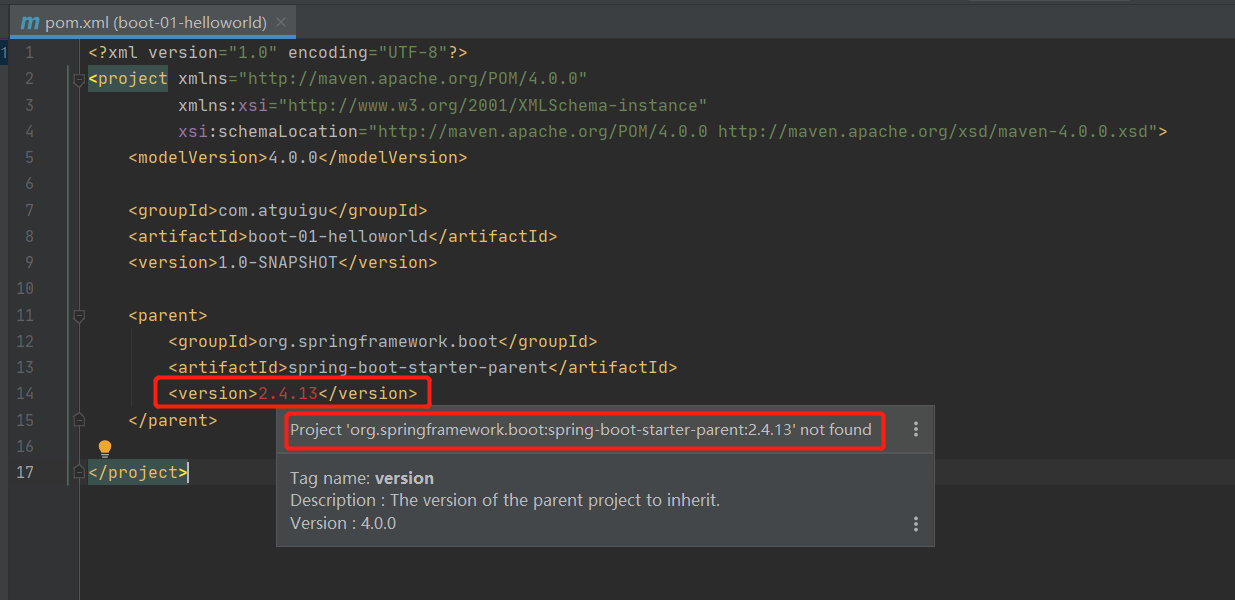Click line number 6 in the gutter
This screenshot has height=600, width=1235.
(x=29, y=184)
